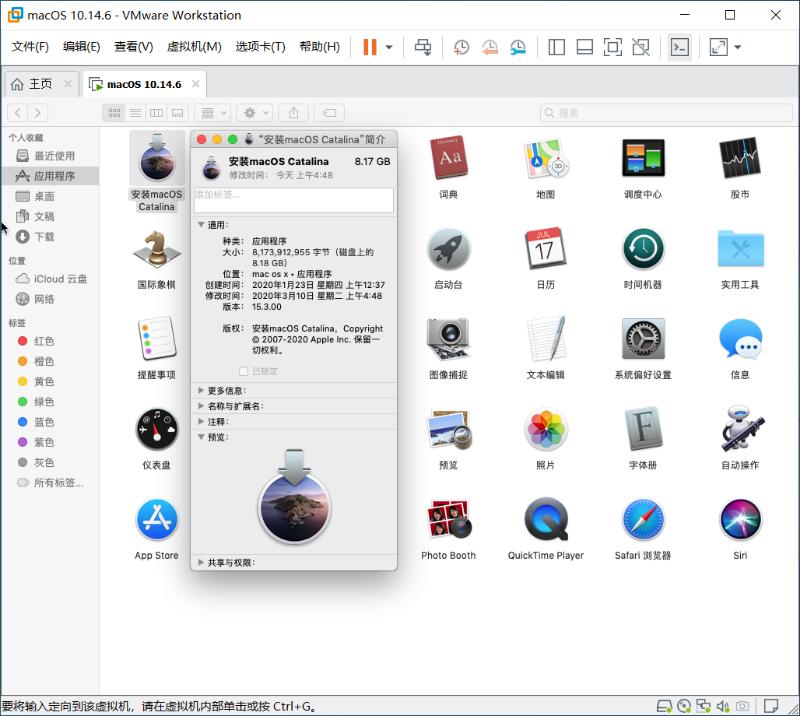Viewport: 800px width, 716px height.
Task: Switch Finder to list view
Action: [x=136, y=112]
